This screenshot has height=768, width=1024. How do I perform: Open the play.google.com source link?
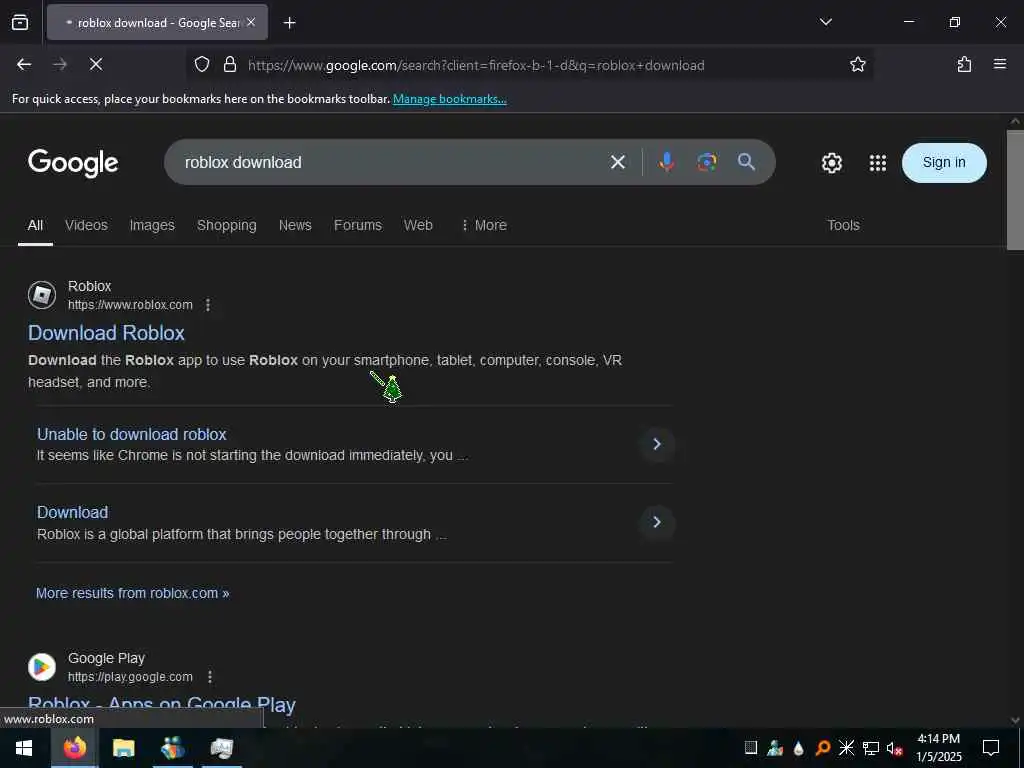pyautogui.click(x=130, y=677)
